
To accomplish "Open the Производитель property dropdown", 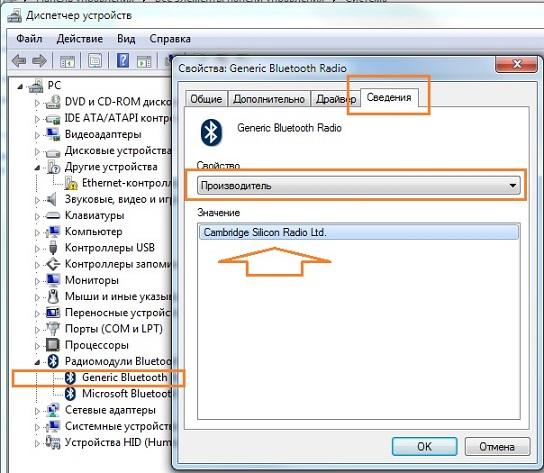I will [x=359, y=185].
